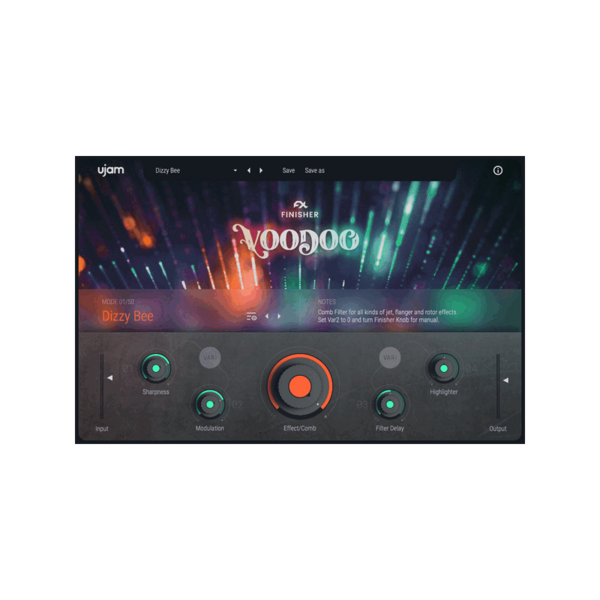
Task: Click the Highlighter label
Action: click(x=443, y=392)
